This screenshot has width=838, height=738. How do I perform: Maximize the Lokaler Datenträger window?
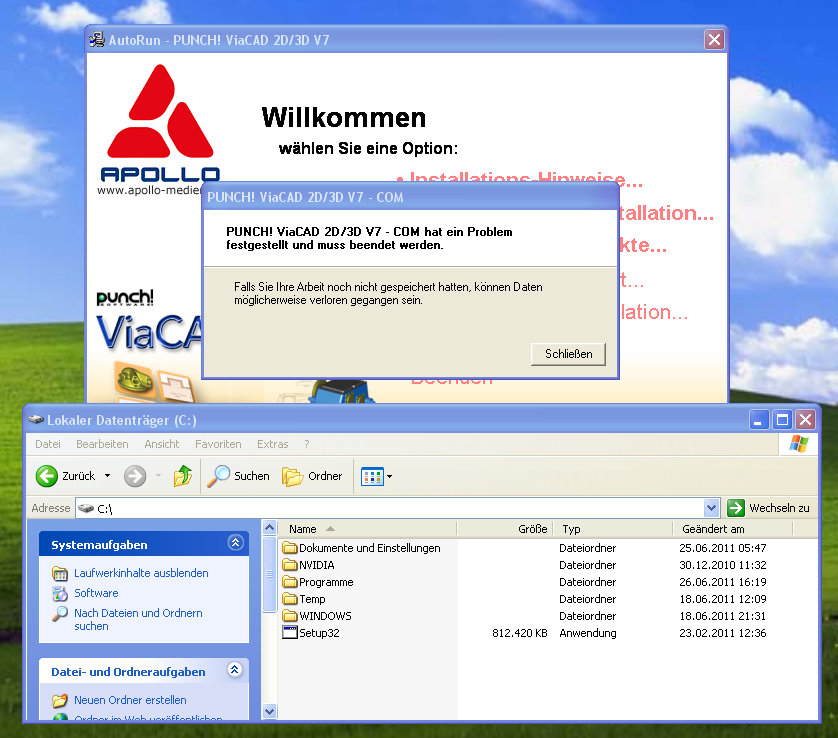click(782, 420)
